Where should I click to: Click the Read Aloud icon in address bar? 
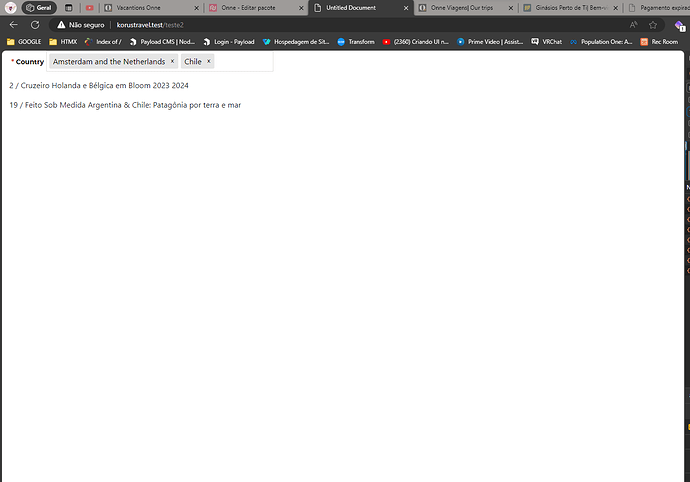633,24
